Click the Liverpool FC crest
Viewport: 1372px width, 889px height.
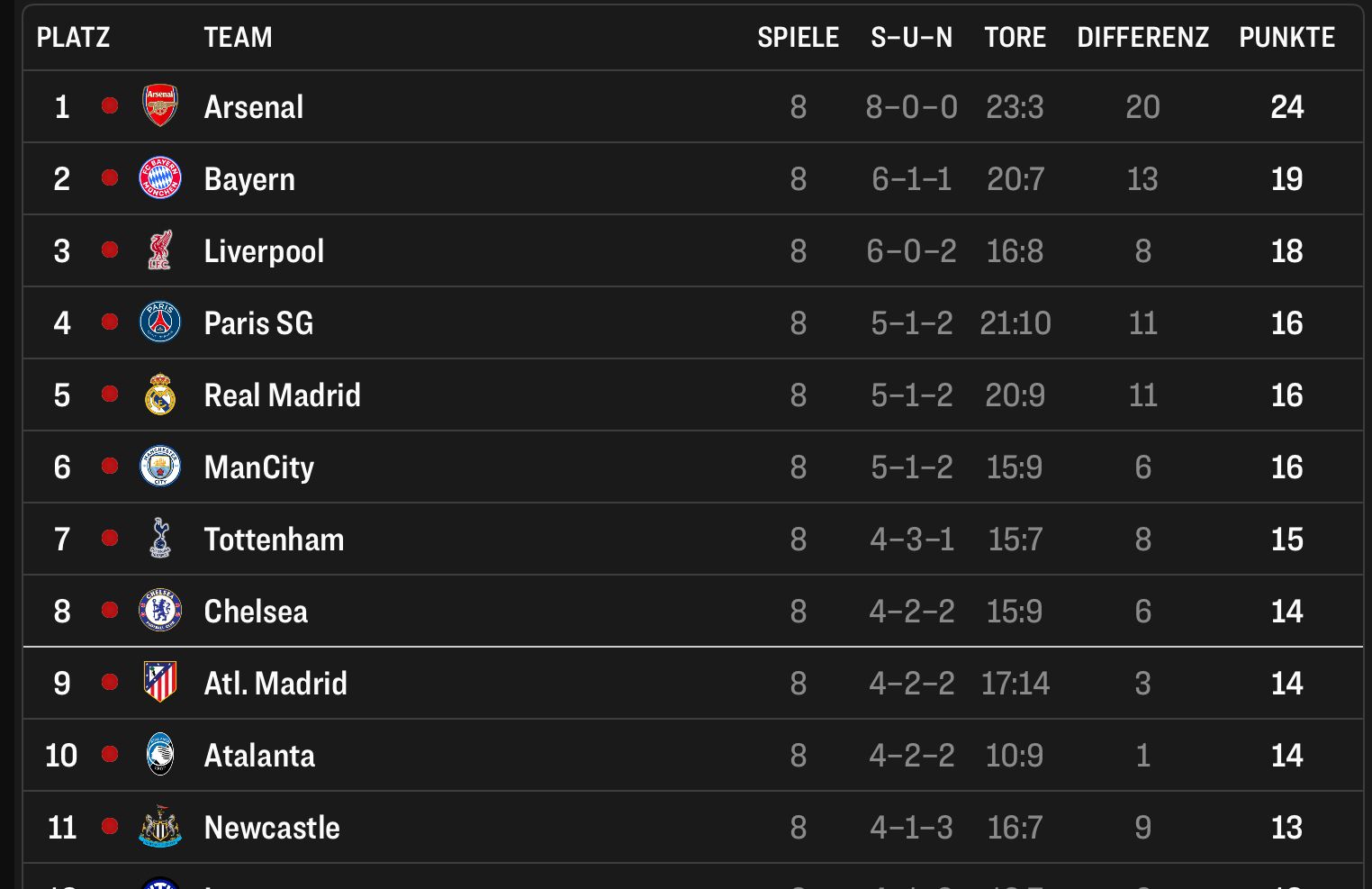pos(160,250)
